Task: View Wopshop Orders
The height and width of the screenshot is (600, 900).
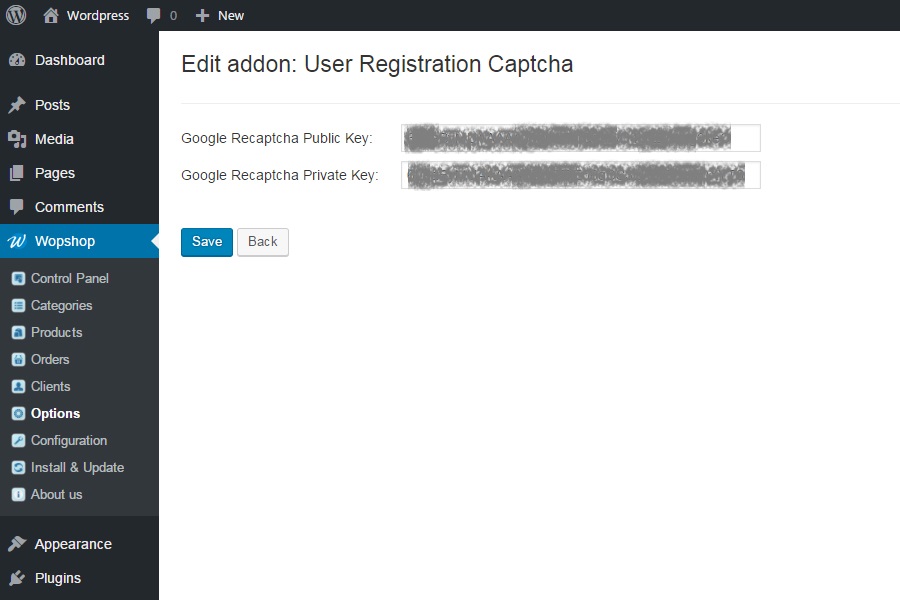Action: coord(50,359)
